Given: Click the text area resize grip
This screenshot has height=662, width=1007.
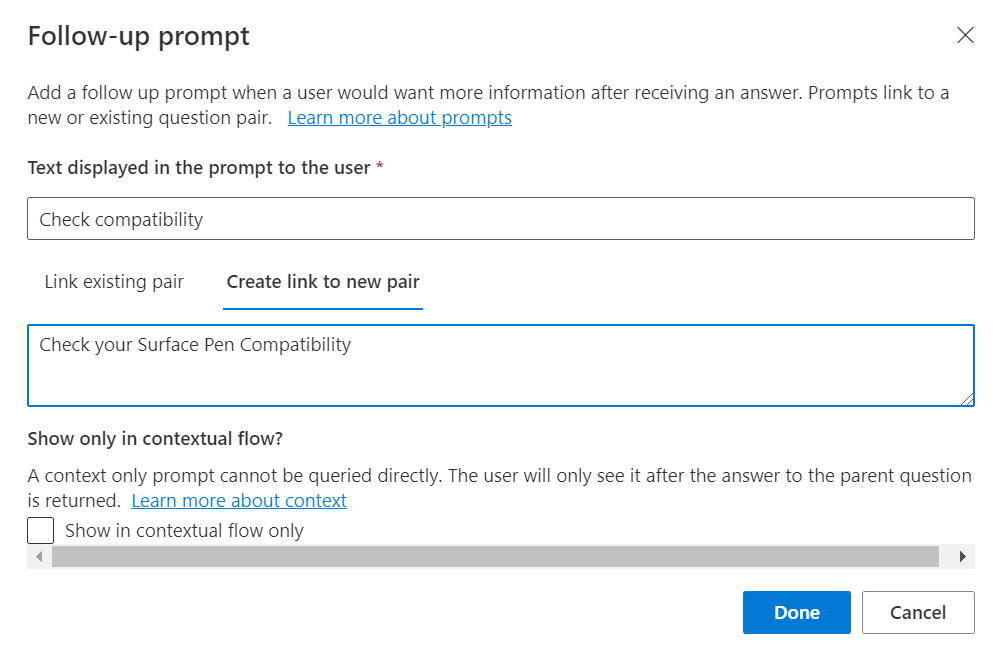Looking at the screenshot, I should 967,399.
